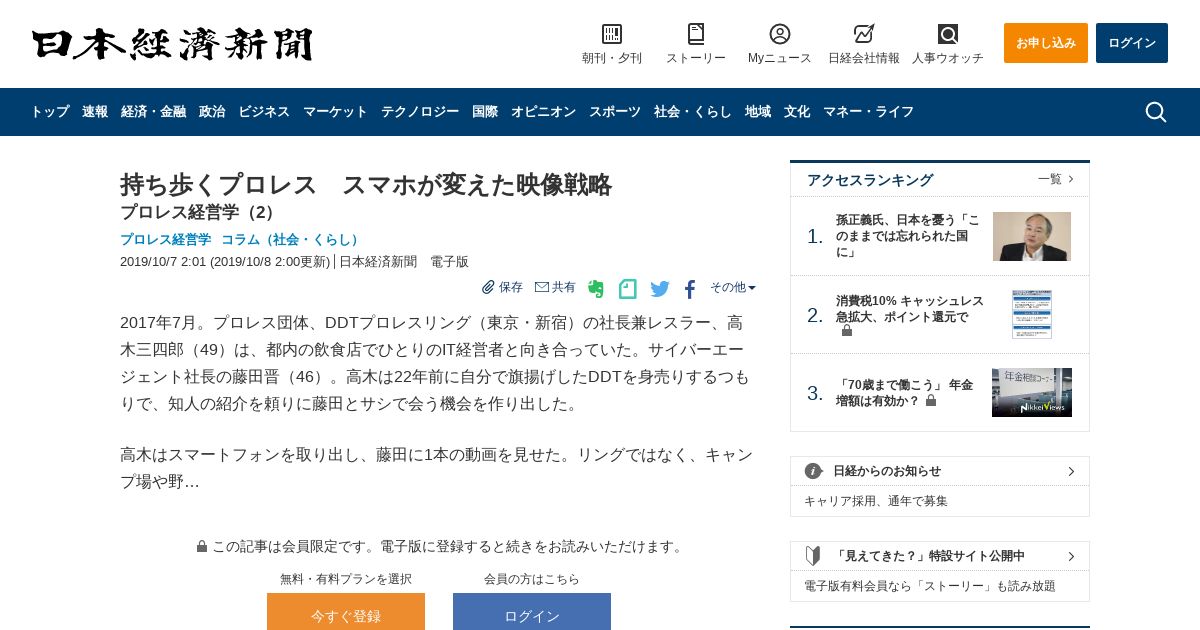Open the 経済・金融 section
1200x630 pixels.
[x=153, y=112]
